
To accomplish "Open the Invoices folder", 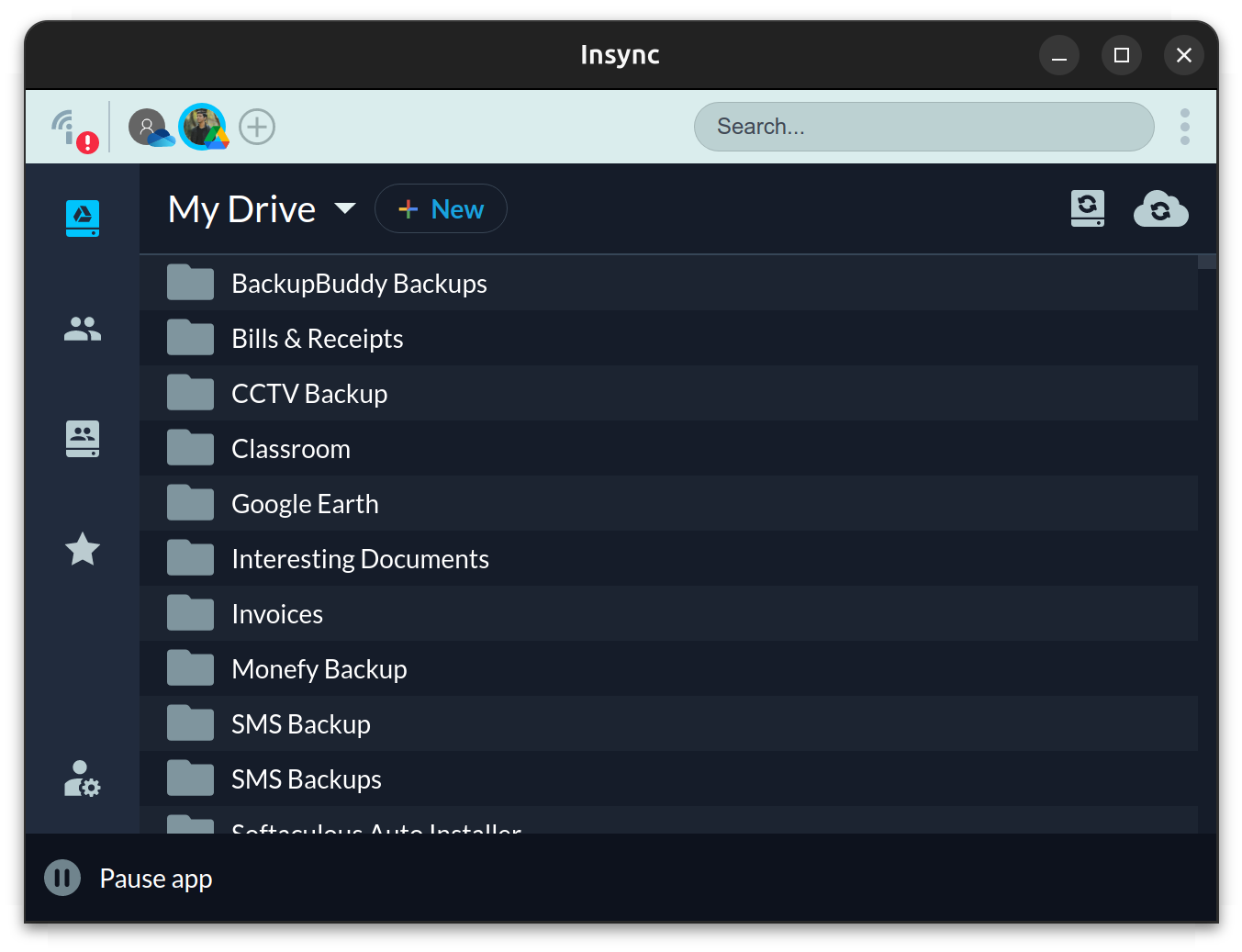I will [277, 614].
